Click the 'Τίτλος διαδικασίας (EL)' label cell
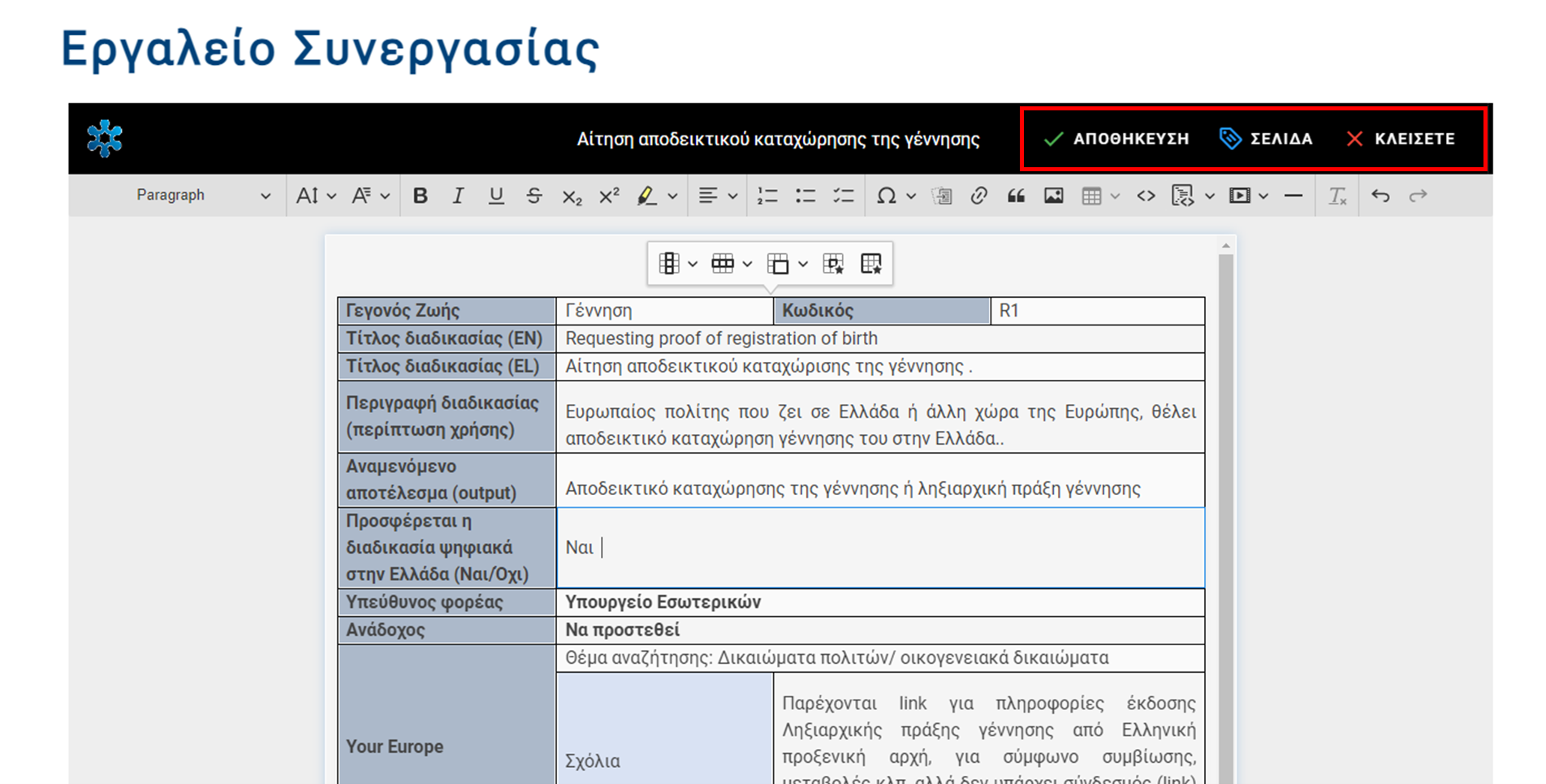 [447, 366]
